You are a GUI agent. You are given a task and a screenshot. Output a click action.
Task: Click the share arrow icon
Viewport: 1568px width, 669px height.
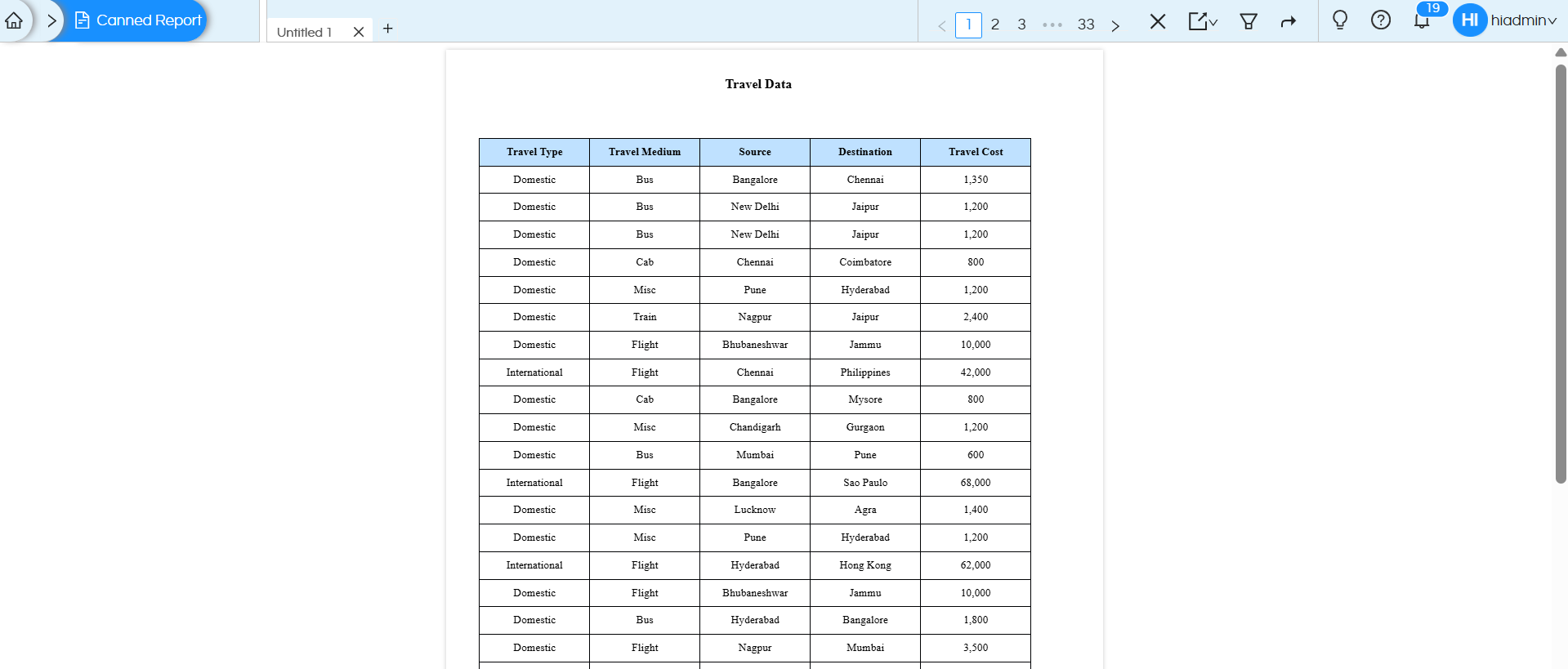(x=1289, y=21)
